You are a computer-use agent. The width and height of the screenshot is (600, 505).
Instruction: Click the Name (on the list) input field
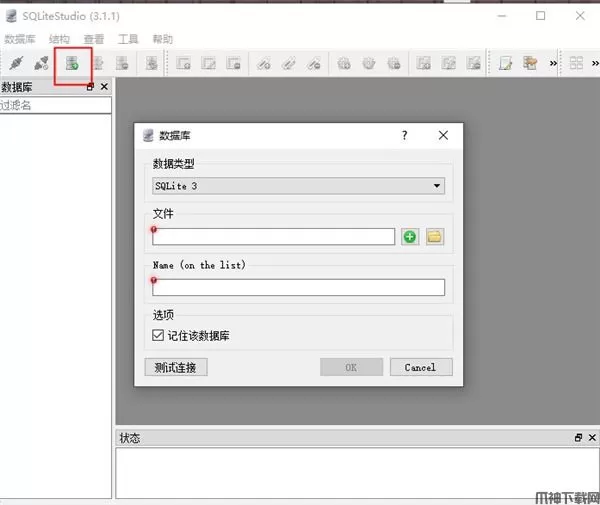[x=298, y=287]
